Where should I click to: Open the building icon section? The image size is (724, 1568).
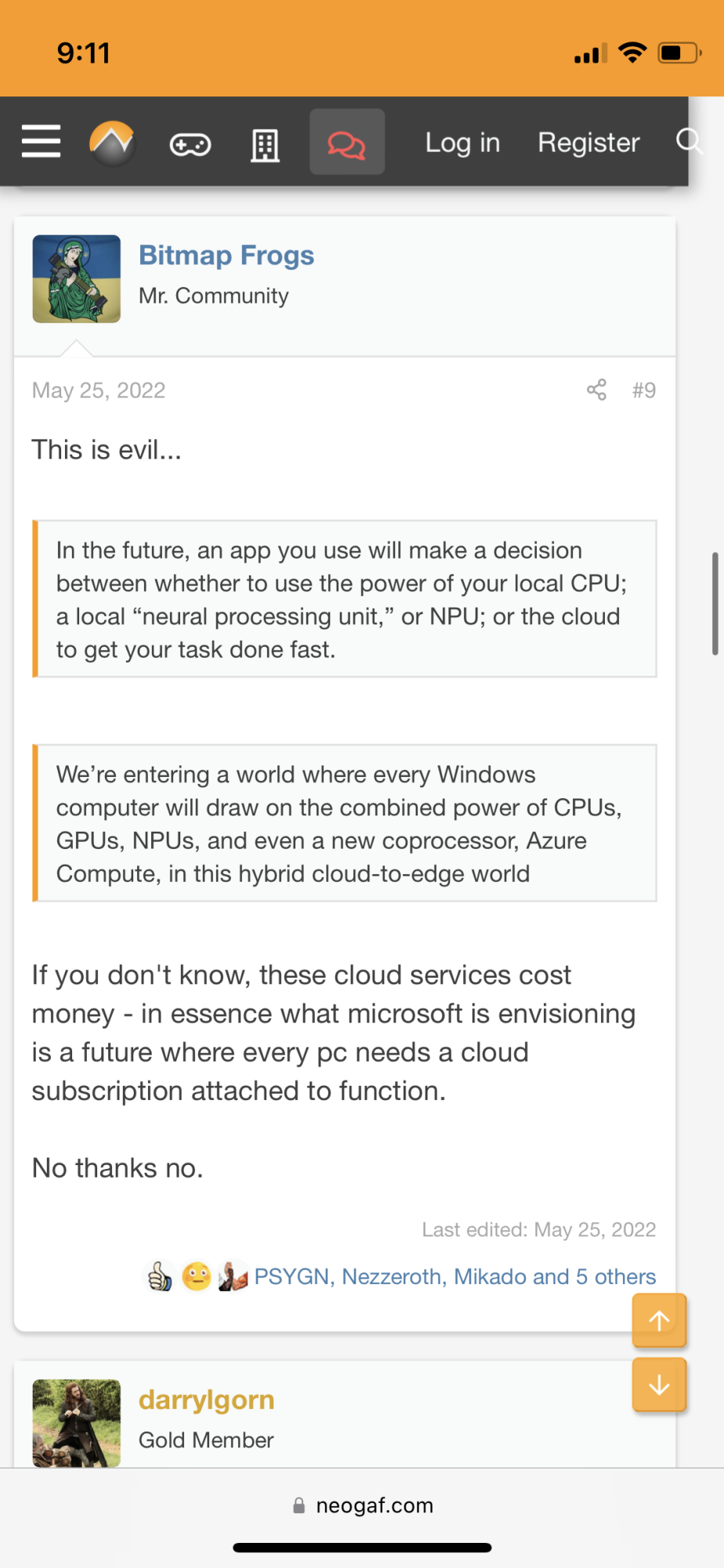[x=265, y=145]
